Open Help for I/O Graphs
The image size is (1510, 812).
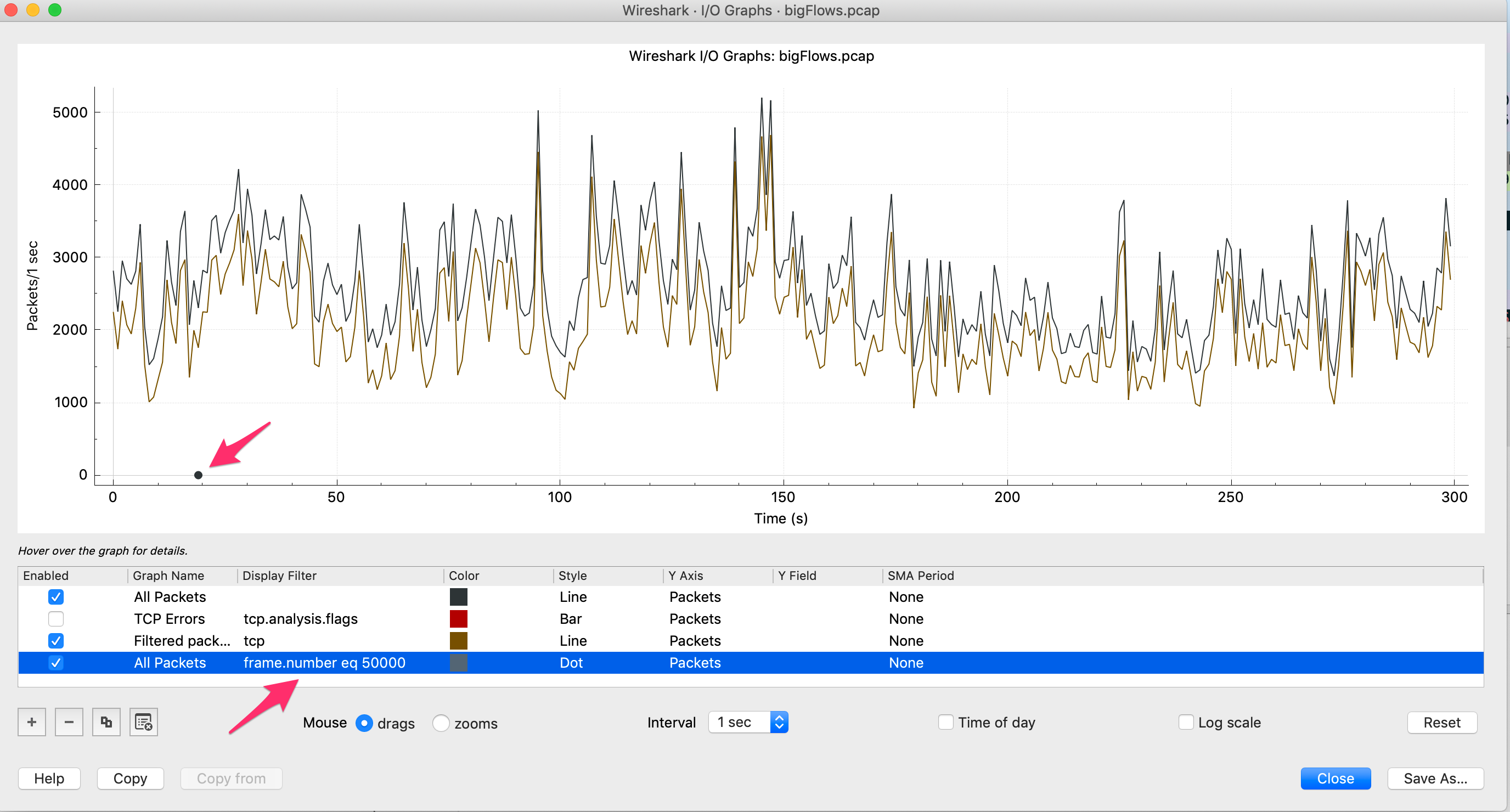49,778
